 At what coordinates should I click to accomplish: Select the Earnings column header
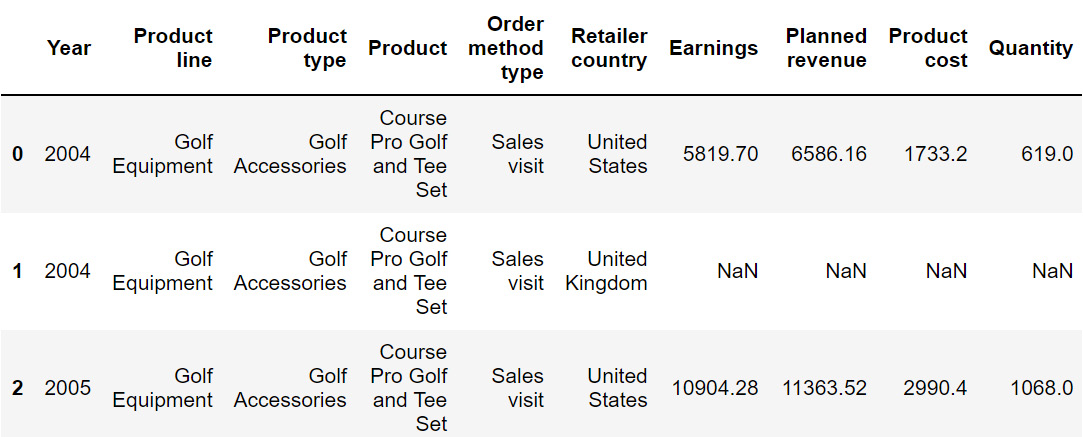point(713,48)
